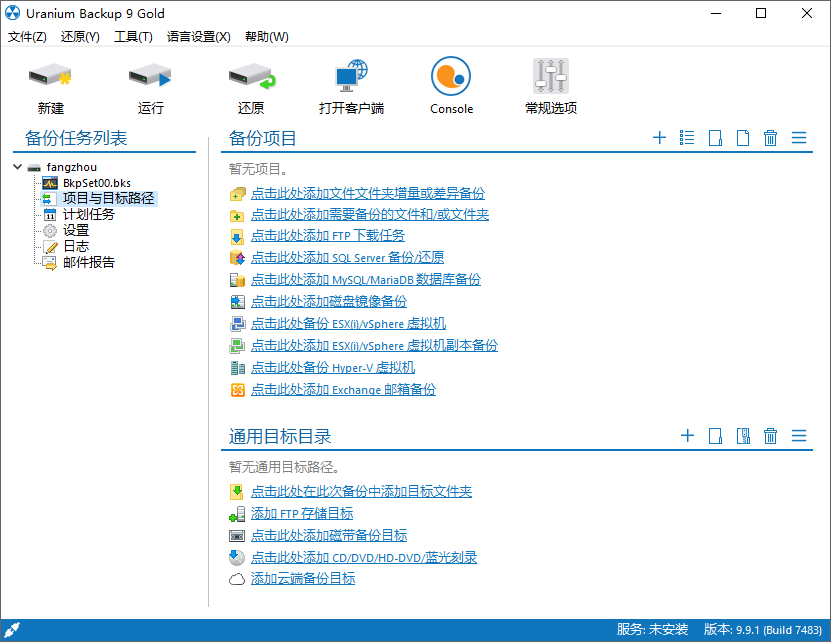Image resolution: width=831 pixels, height=642 pixels.
Task: Select BkpSet00.bks in the backup task list
Action: coord(95,183)
